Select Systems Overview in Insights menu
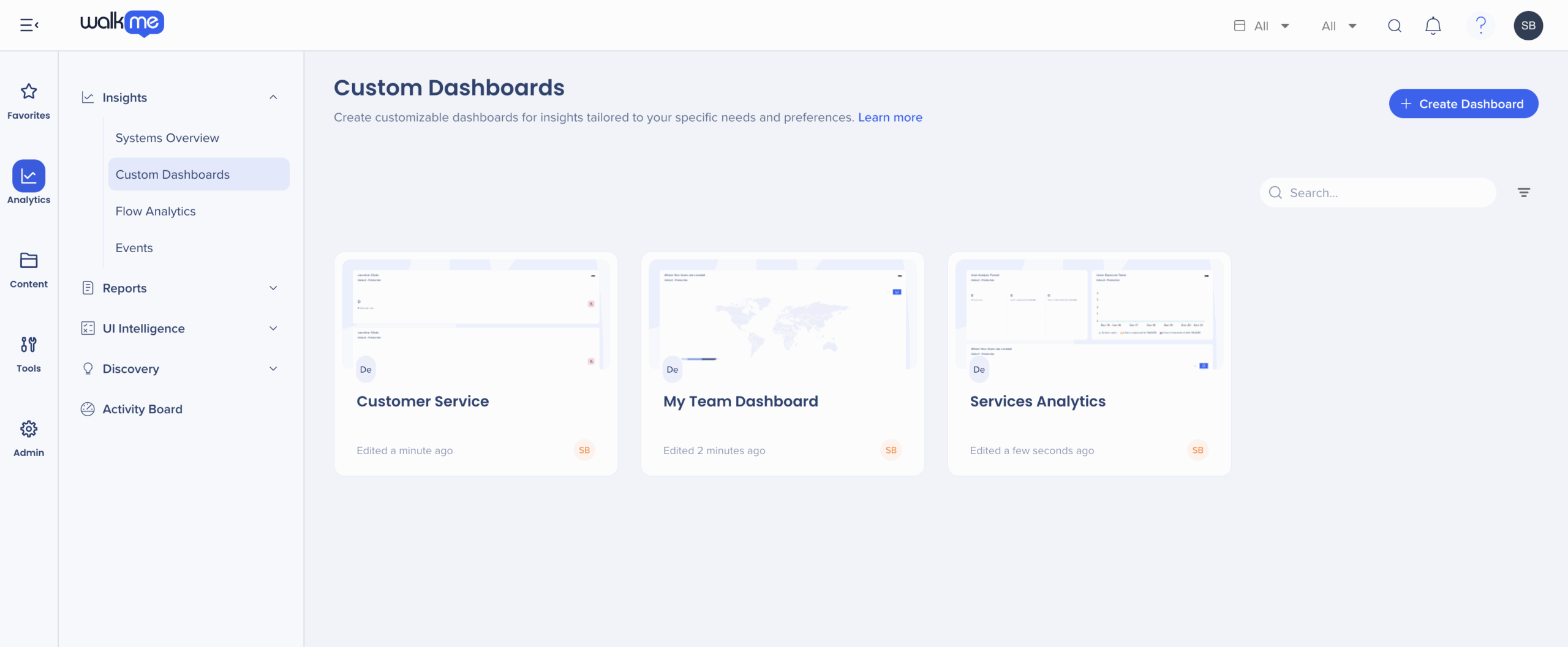 (x=167, y=138)
